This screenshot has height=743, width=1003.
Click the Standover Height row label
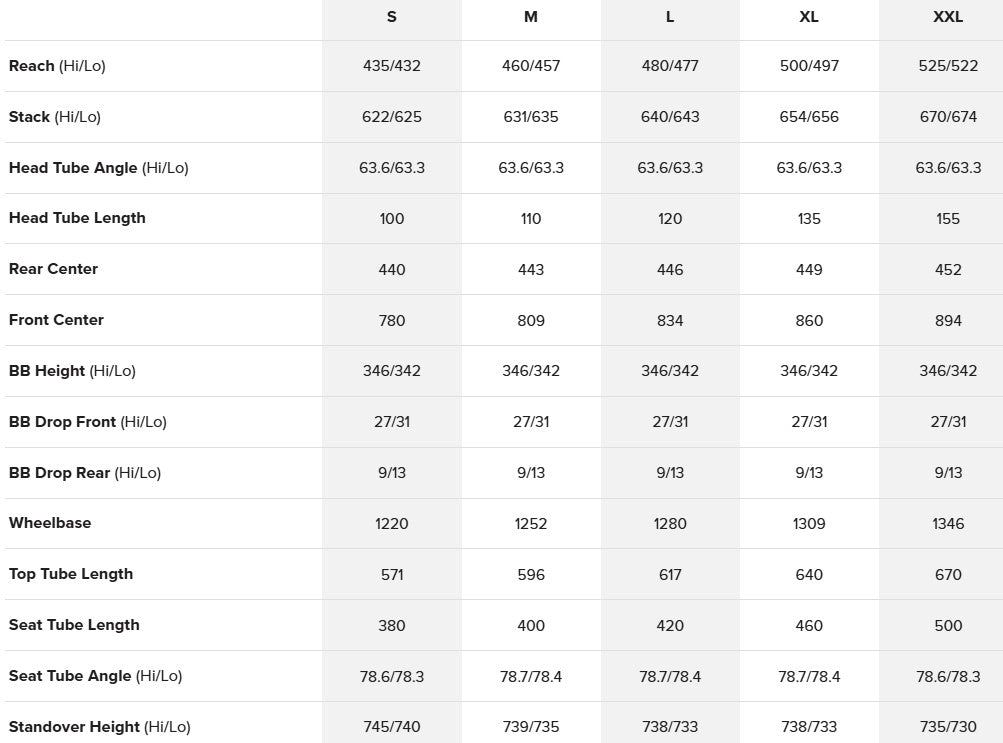[x=99, y=727]
